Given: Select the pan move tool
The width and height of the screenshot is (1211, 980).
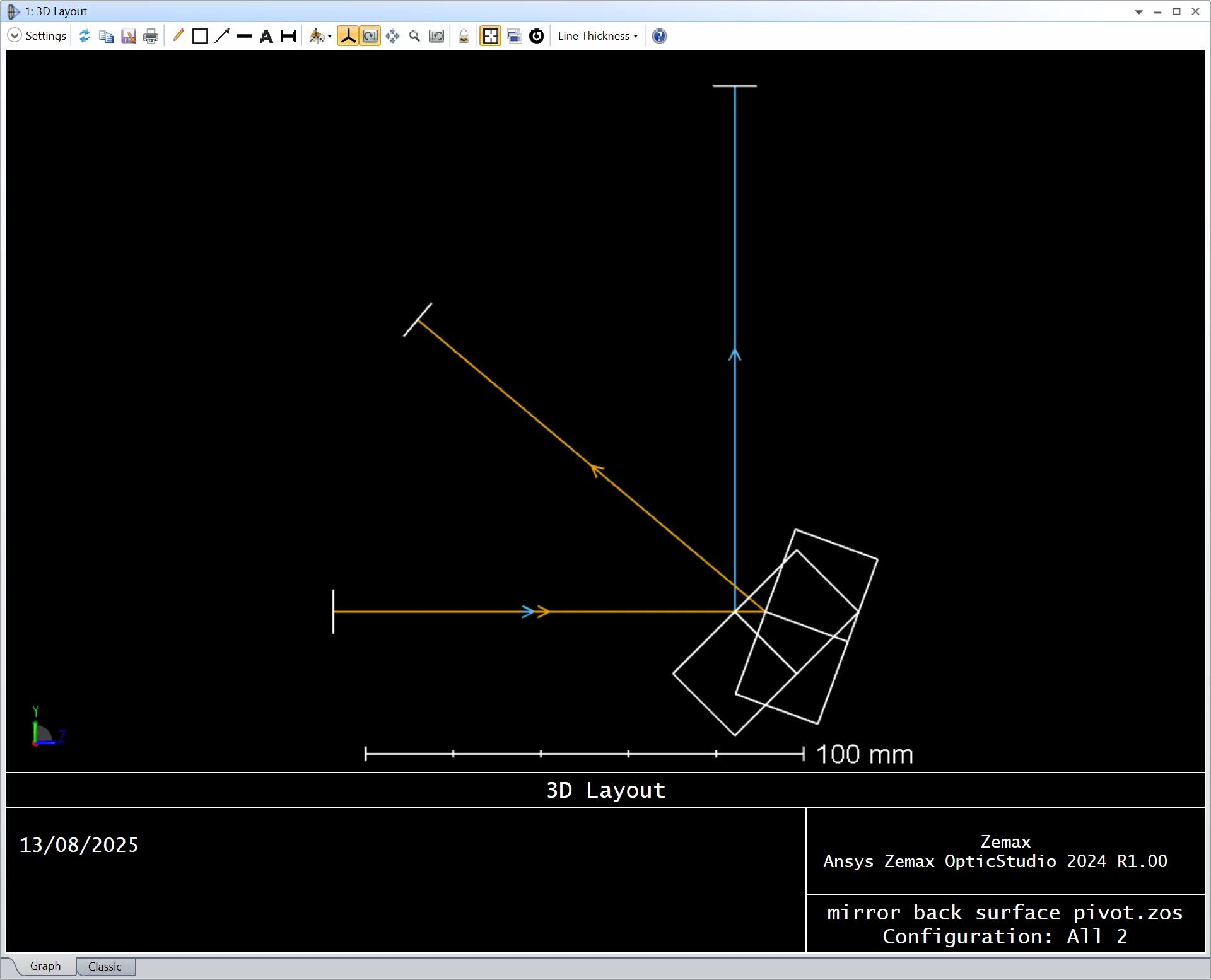Looking at the screenshot, I should pos(392,36).
